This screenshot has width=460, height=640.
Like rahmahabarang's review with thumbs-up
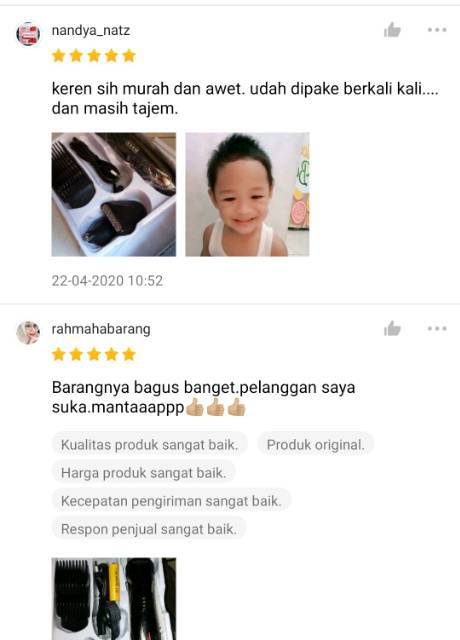point(392,329)
